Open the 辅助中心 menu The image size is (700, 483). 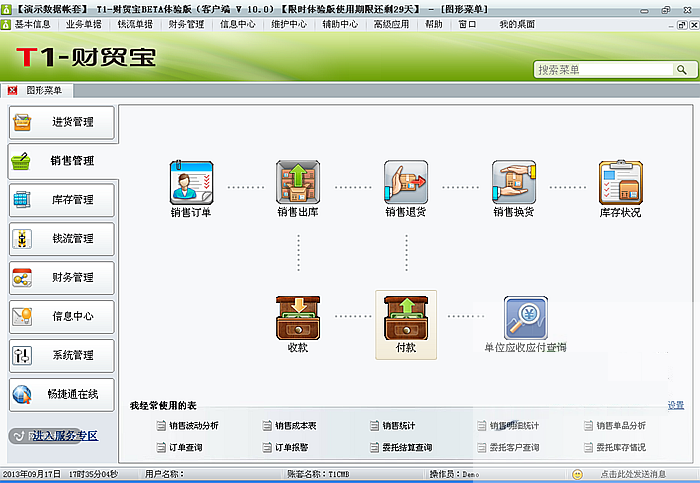coord(340,24)
